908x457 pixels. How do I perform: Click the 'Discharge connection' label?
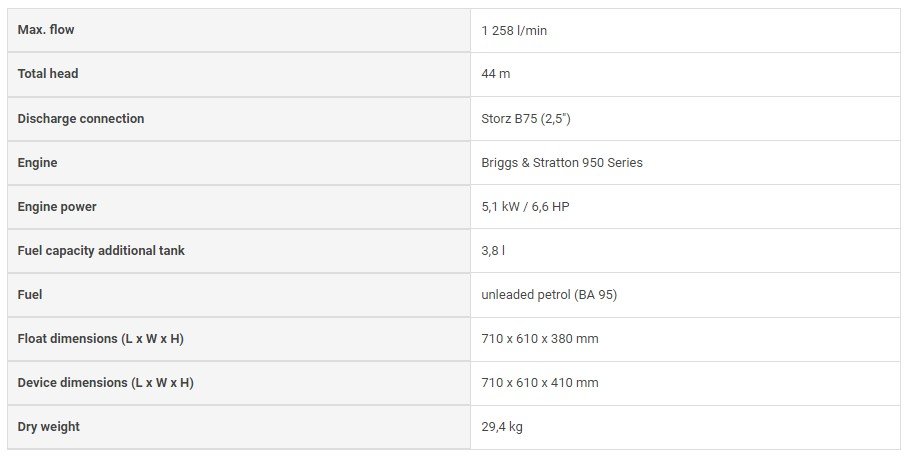click(x=81, y=118)
